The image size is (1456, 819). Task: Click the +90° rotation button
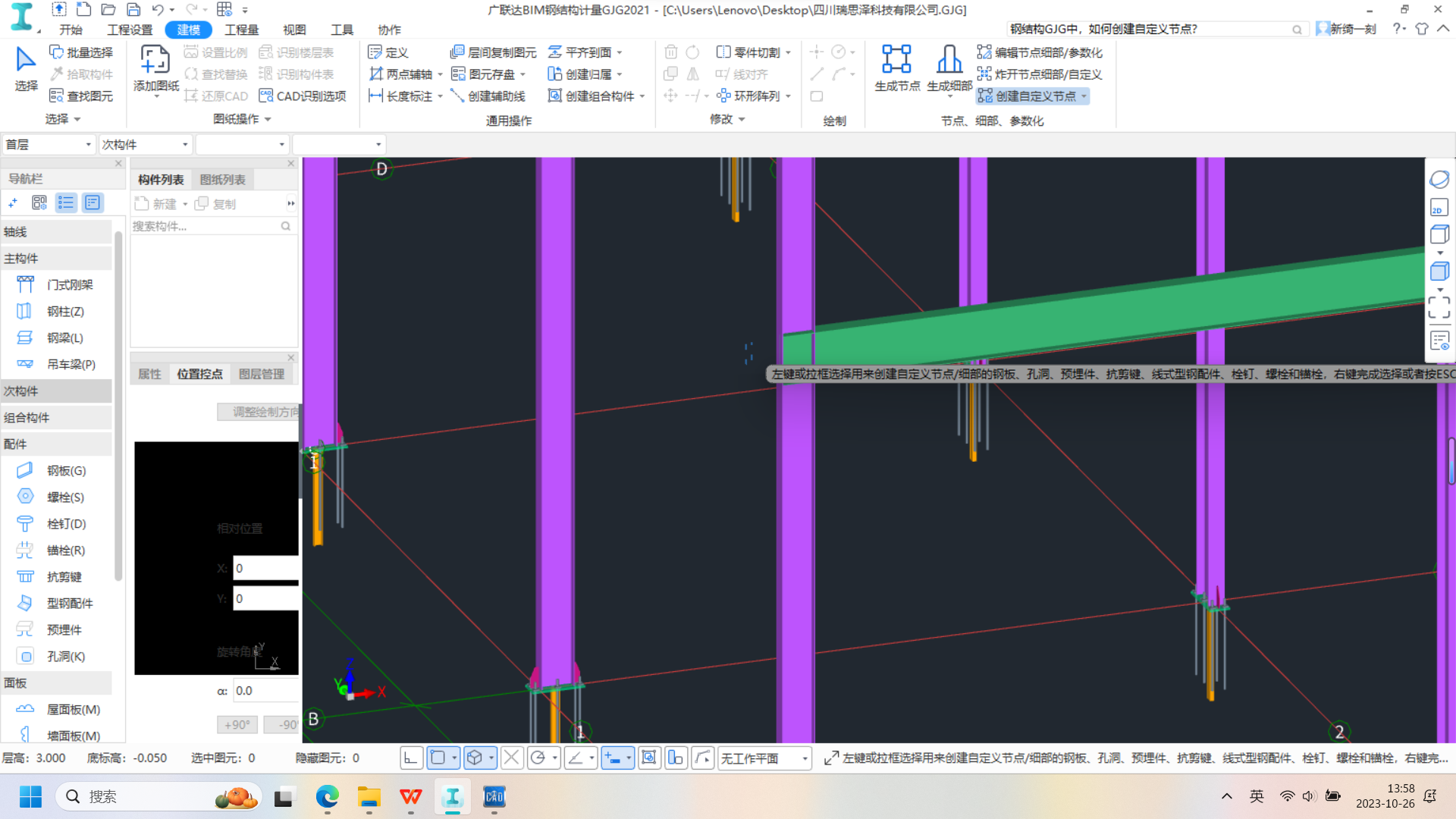(x=237, y=725)
